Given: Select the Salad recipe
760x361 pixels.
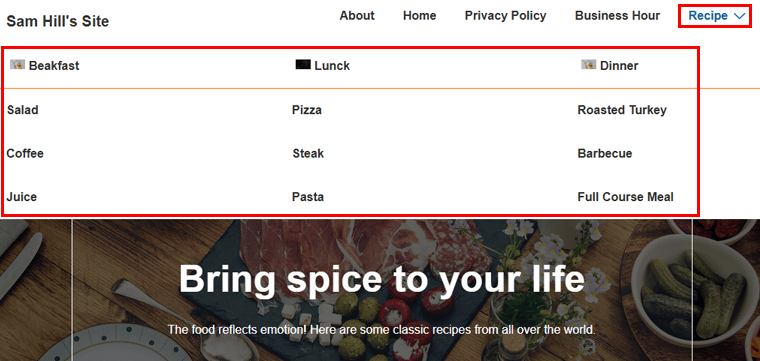Looking at the screenshot, I should [23, 110].
